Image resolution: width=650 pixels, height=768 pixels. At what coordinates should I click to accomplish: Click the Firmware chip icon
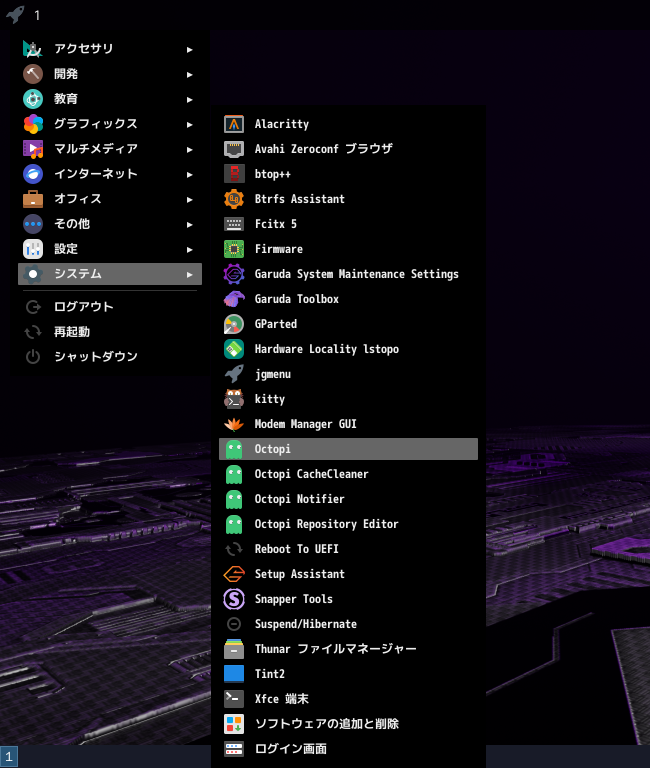[x=234, y=249]
